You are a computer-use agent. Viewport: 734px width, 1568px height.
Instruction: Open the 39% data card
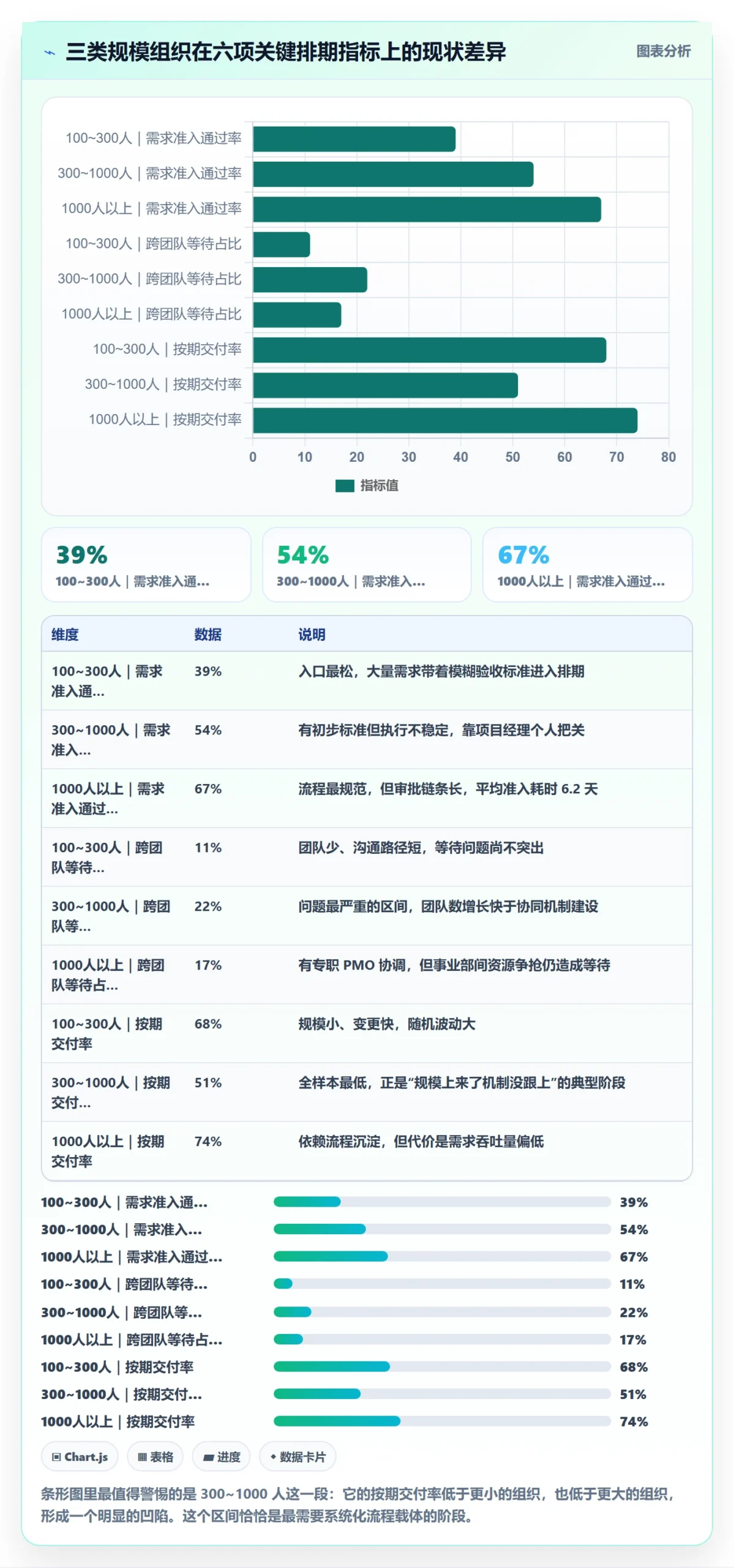146,565
